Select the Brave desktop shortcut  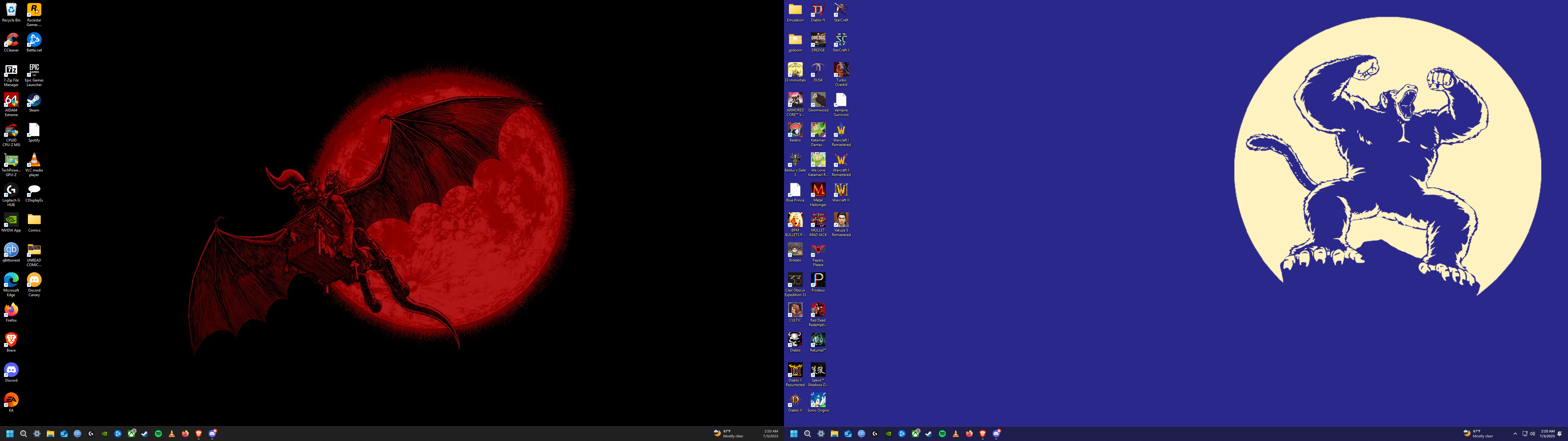(x=11, y=342)
